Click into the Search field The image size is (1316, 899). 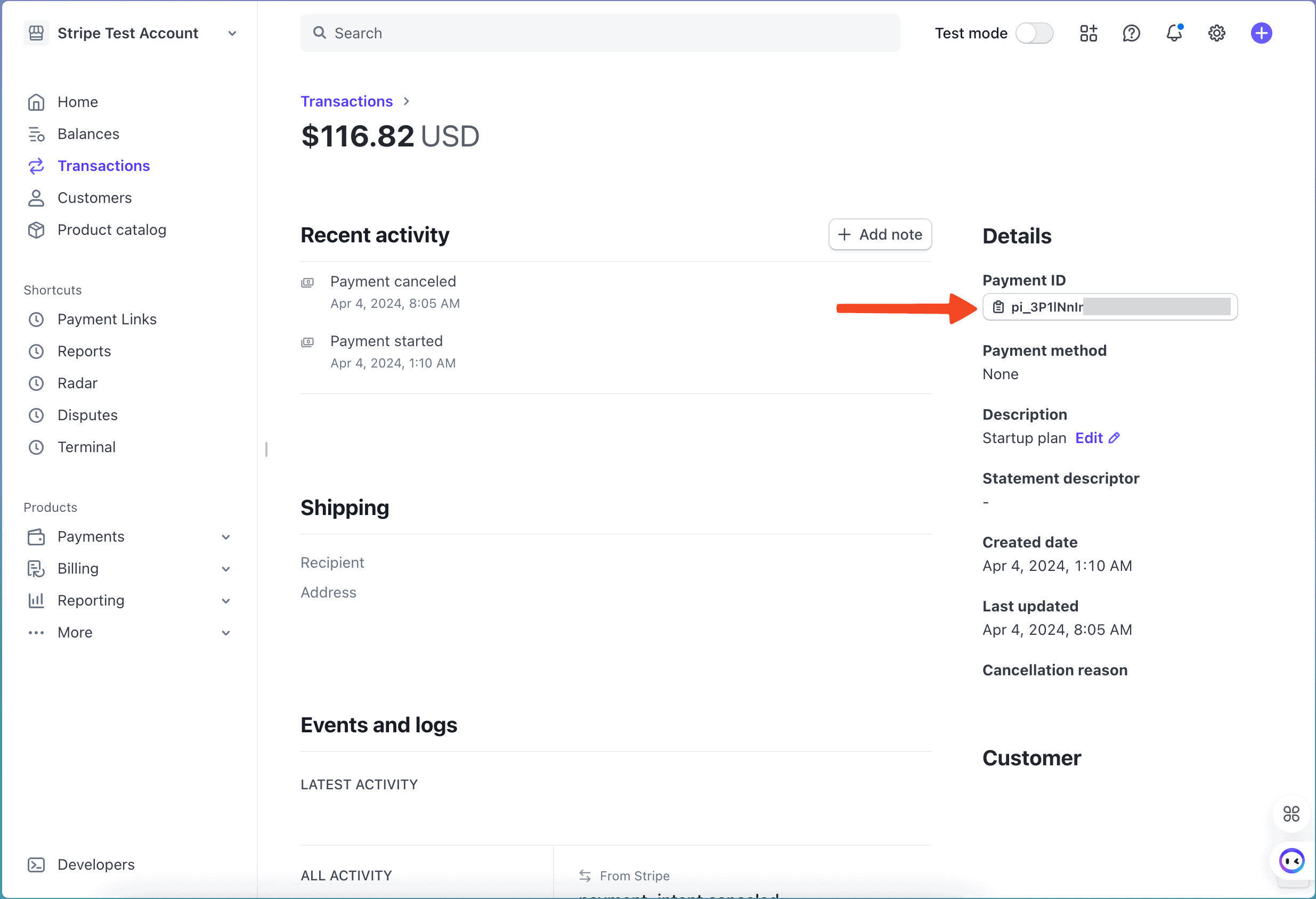(x=600, y=34)
